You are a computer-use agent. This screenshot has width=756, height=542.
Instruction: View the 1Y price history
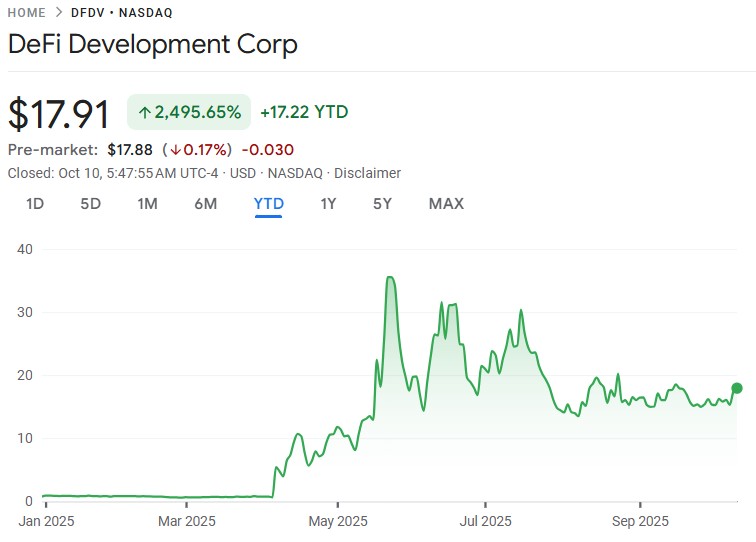click(x=328, y=204)
